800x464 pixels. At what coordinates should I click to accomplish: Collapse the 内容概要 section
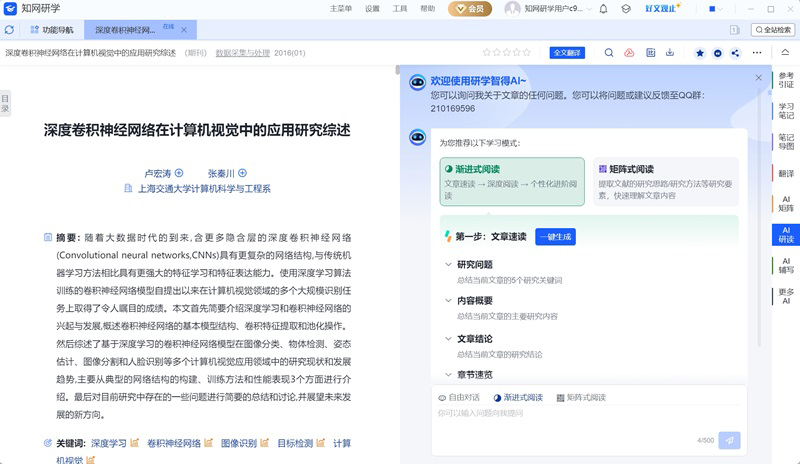pos(448,301)
